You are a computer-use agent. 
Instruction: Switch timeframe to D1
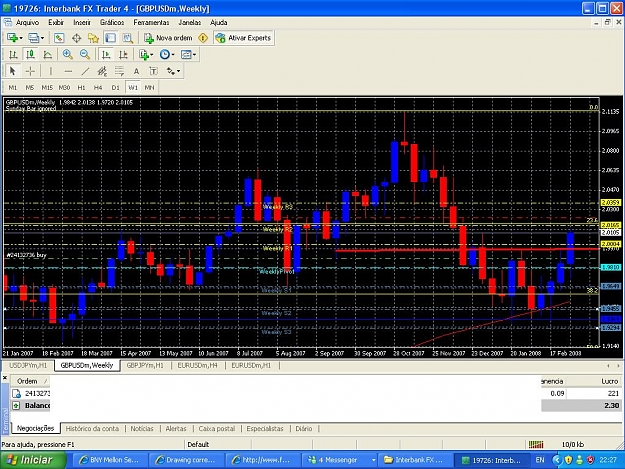tap(116, 87)
